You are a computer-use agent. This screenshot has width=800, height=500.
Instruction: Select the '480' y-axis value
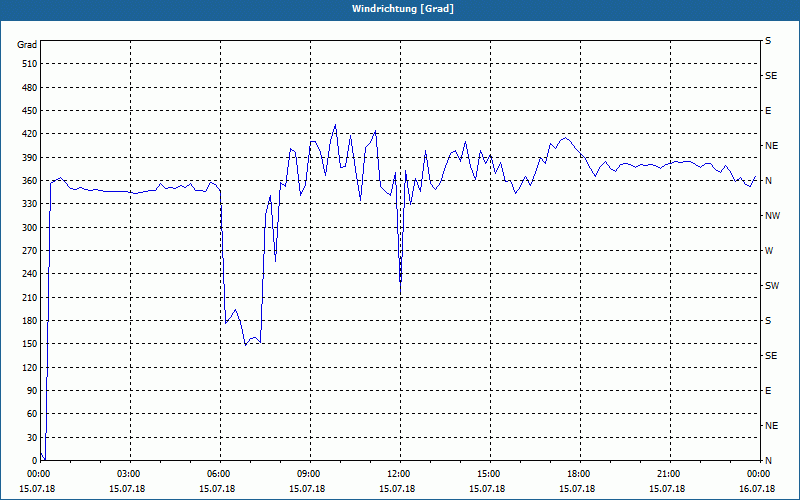tap(29, 88)
